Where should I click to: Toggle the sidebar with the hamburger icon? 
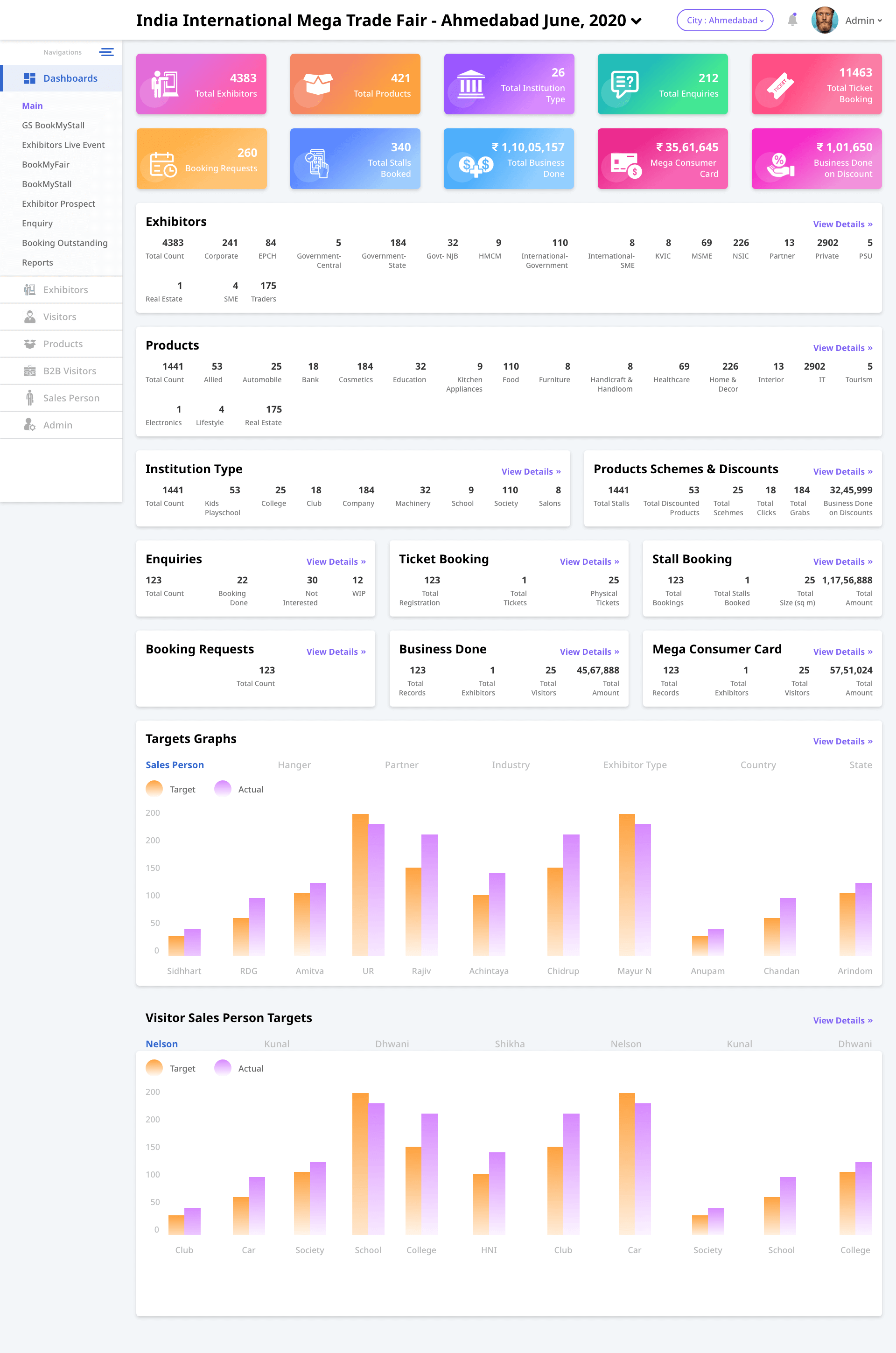(x=106, y=51)
